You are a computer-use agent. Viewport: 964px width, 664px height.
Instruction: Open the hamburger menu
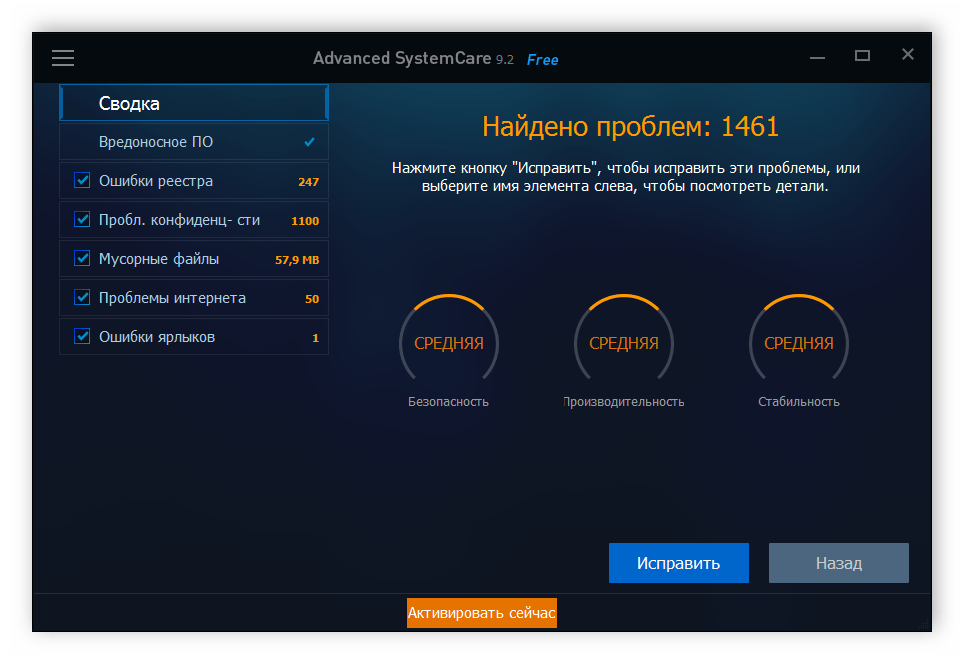point(63,57)
